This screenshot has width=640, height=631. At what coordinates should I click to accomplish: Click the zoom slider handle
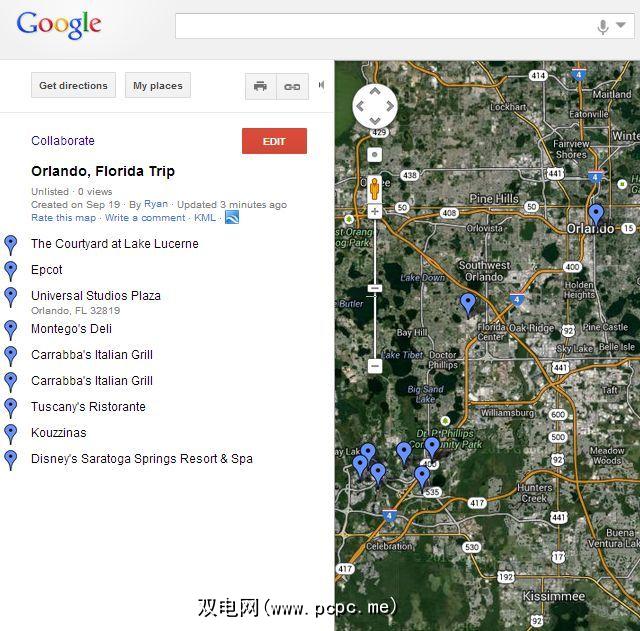tap(375, 288)
